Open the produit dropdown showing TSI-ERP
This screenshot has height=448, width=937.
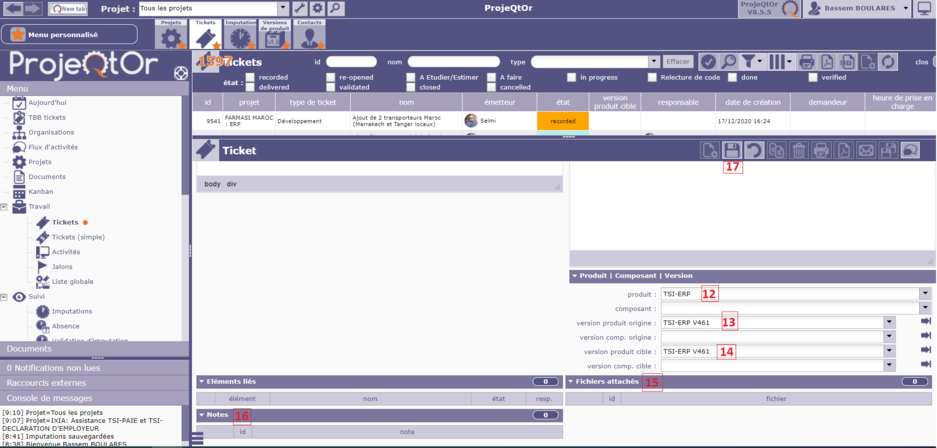[x=925, y=293]
